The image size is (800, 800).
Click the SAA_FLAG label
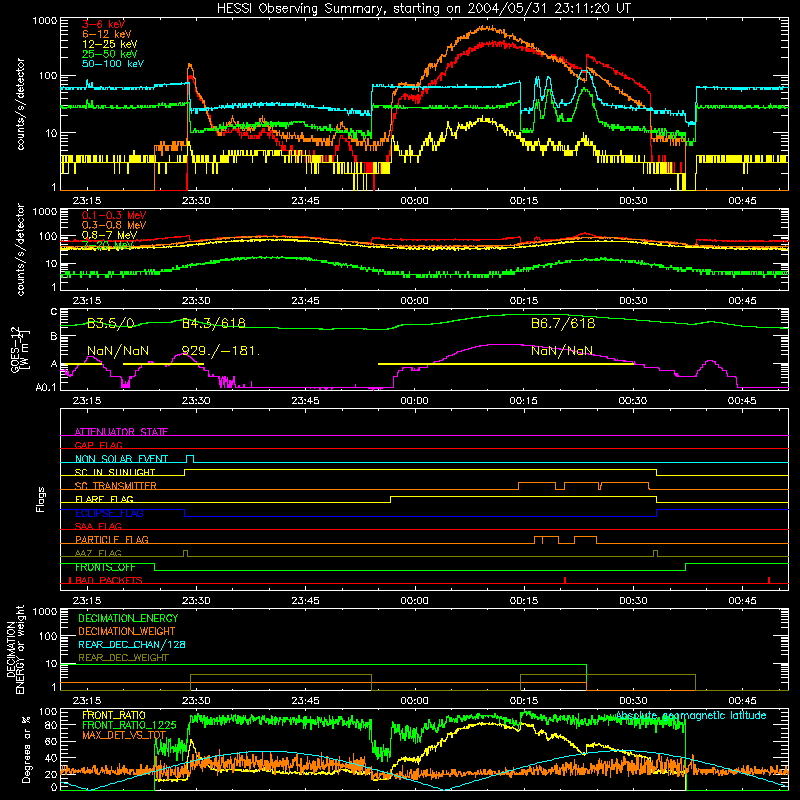click(98, 526)
